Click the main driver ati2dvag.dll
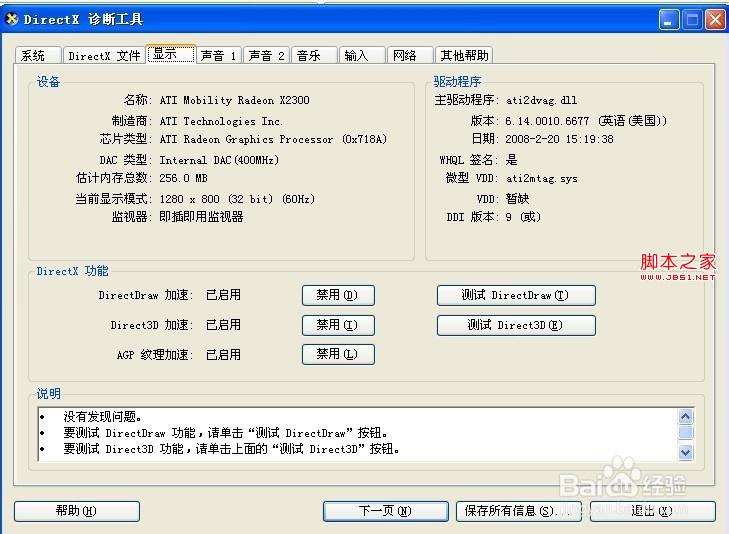 (542, 100)
